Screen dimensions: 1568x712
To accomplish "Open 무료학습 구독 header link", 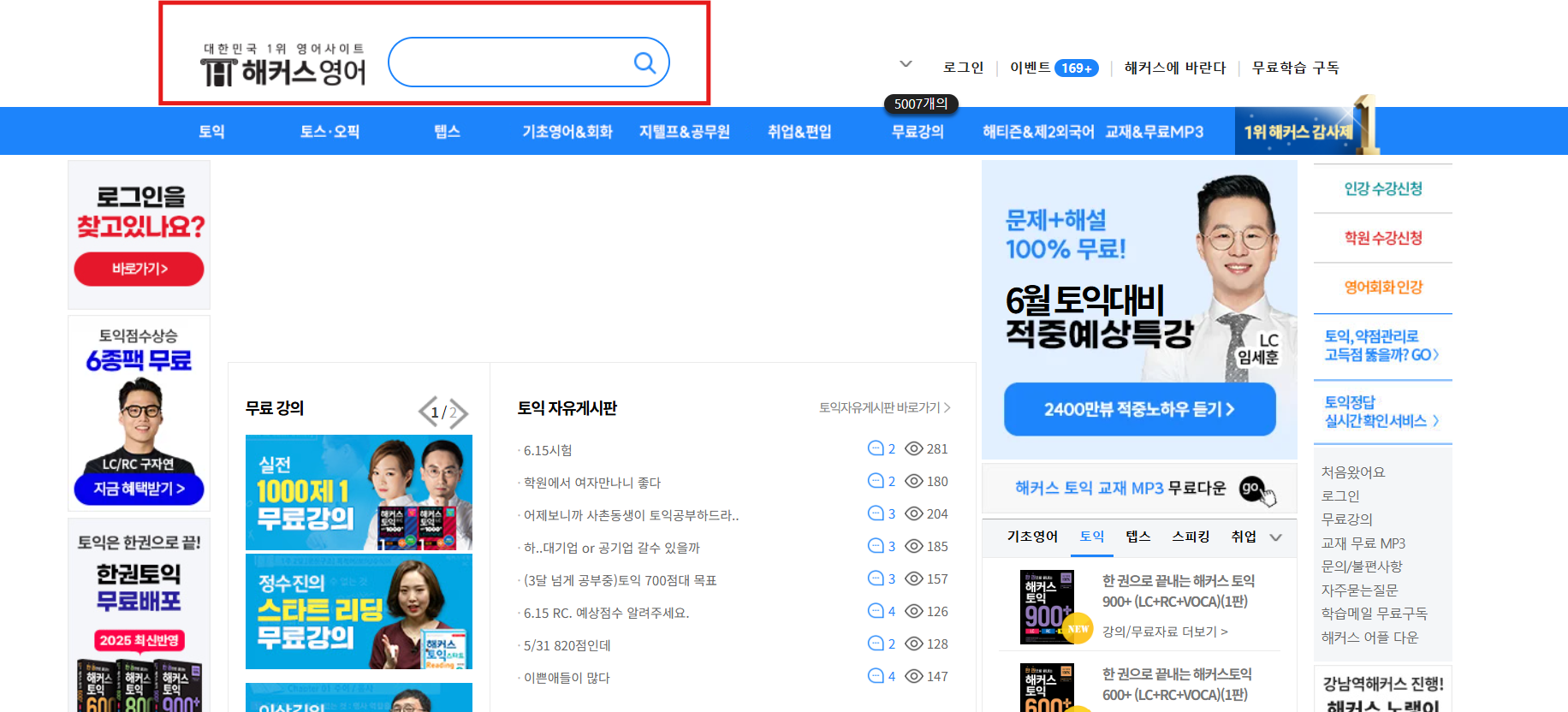I will pyautogui.click(x=1295, y=68).
